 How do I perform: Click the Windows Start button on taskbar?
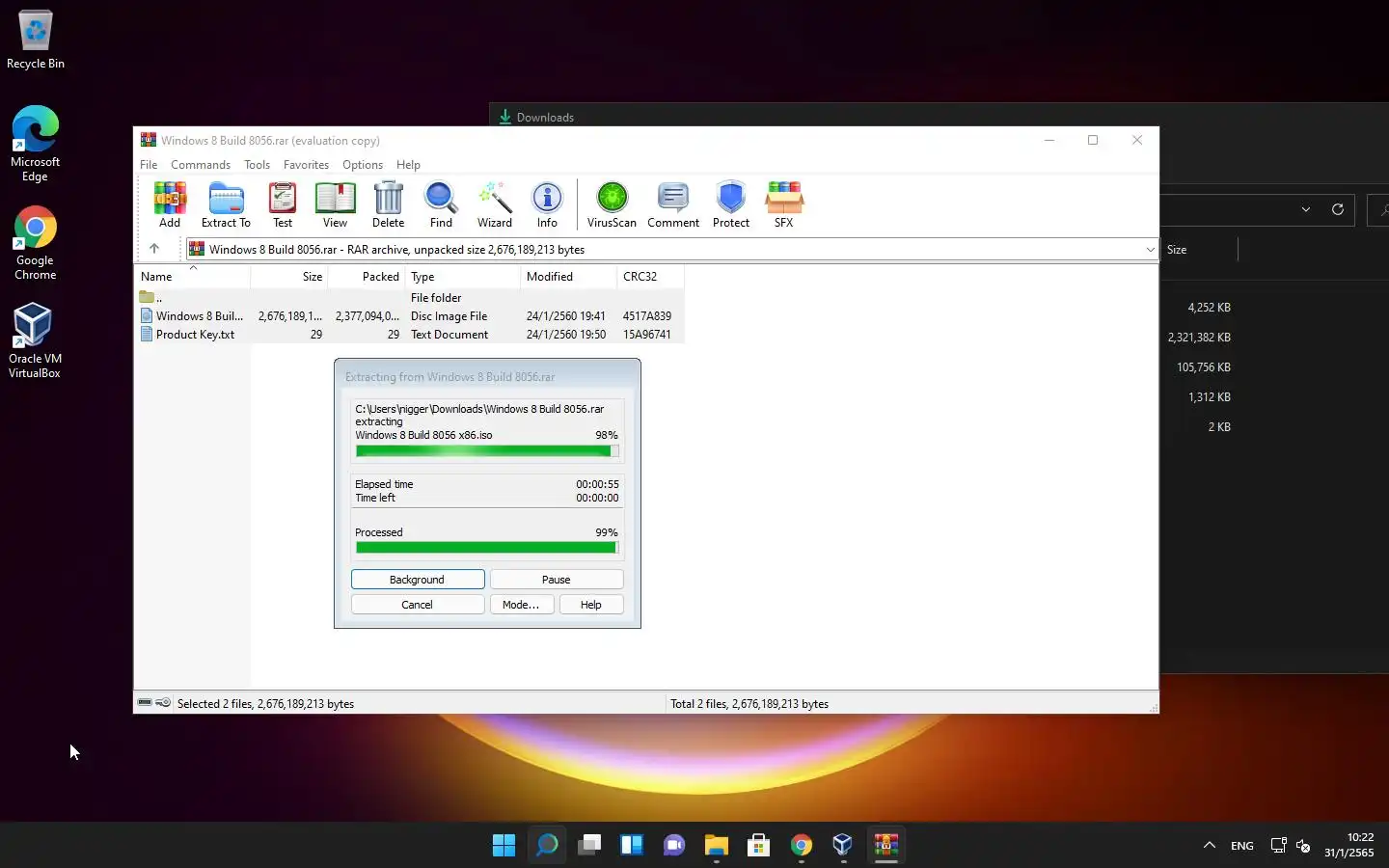[504, 846]
